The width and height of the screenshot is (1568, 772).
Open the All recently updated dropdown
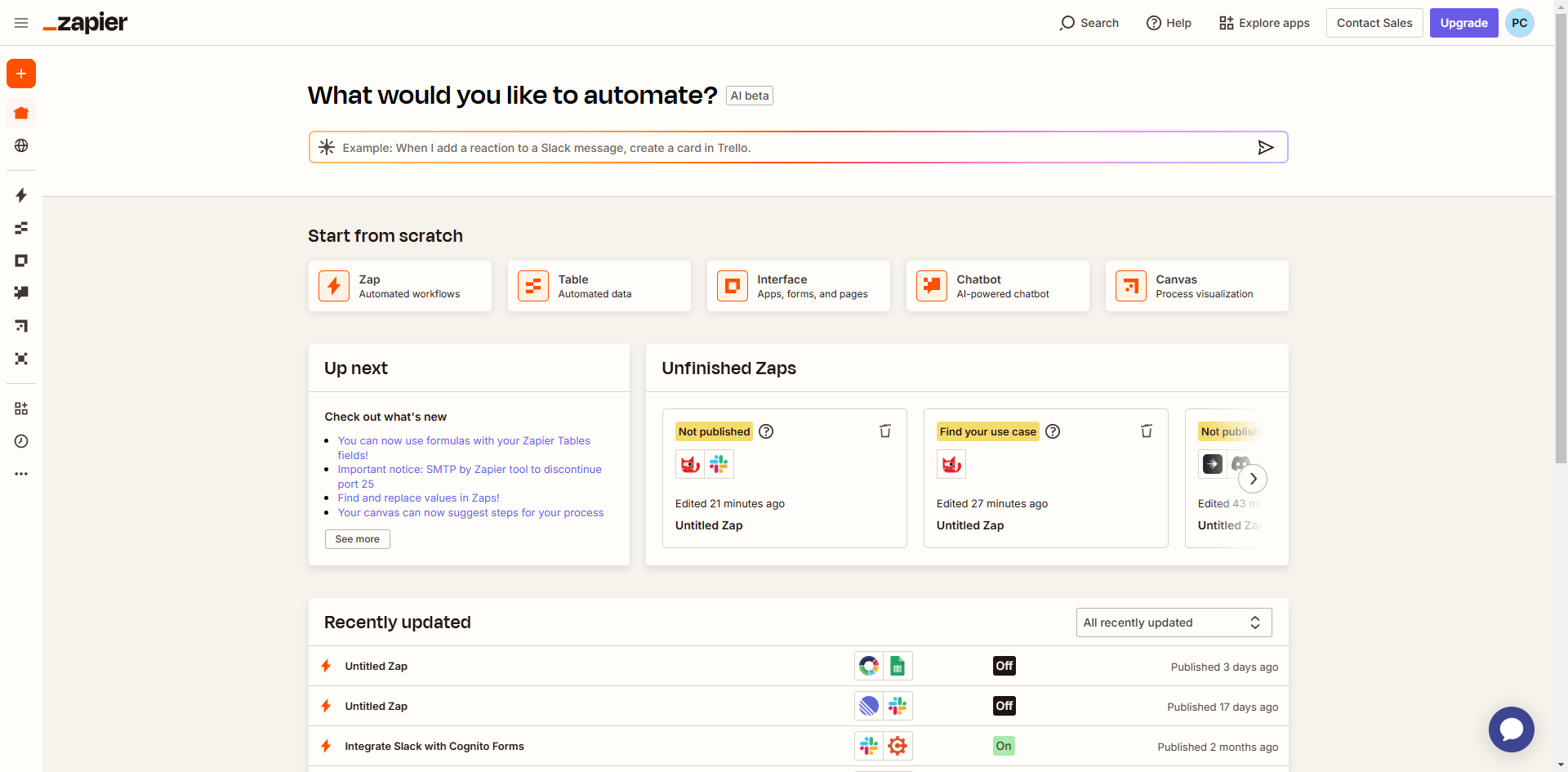pos(1173,623)
